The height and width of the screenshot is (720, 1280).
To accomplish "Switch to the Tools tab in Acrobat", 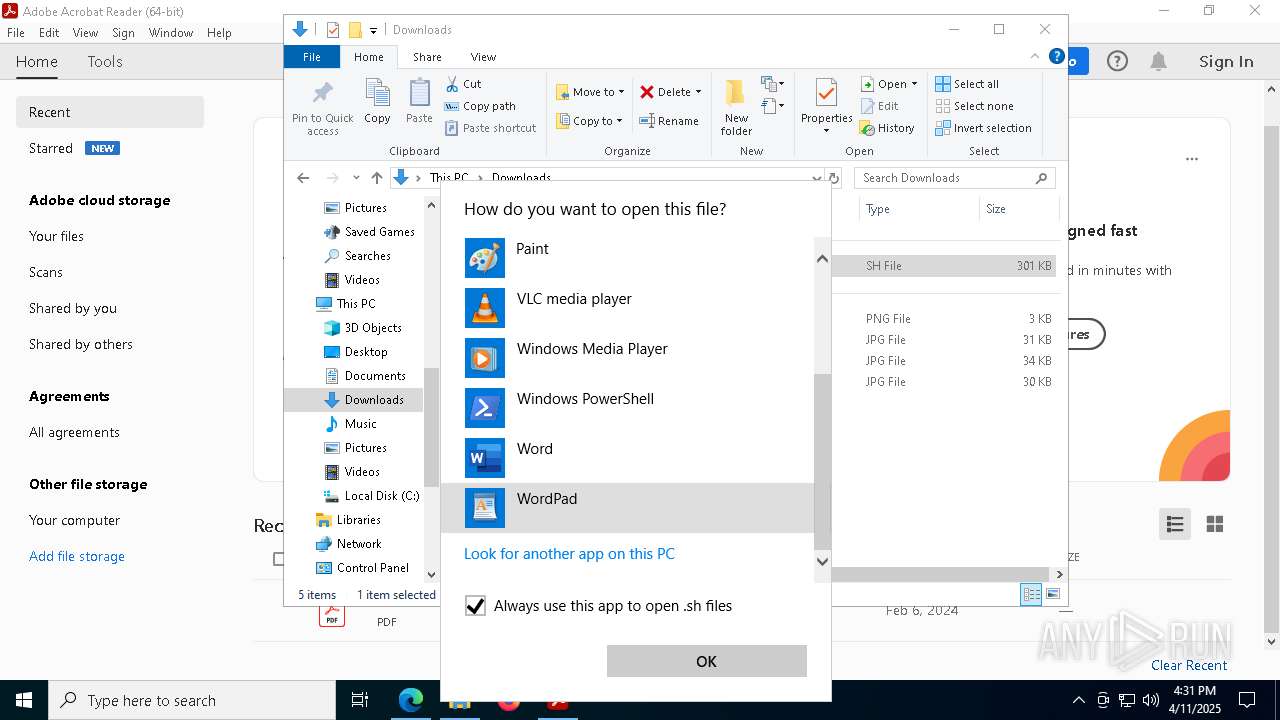I will pos(105,62).
